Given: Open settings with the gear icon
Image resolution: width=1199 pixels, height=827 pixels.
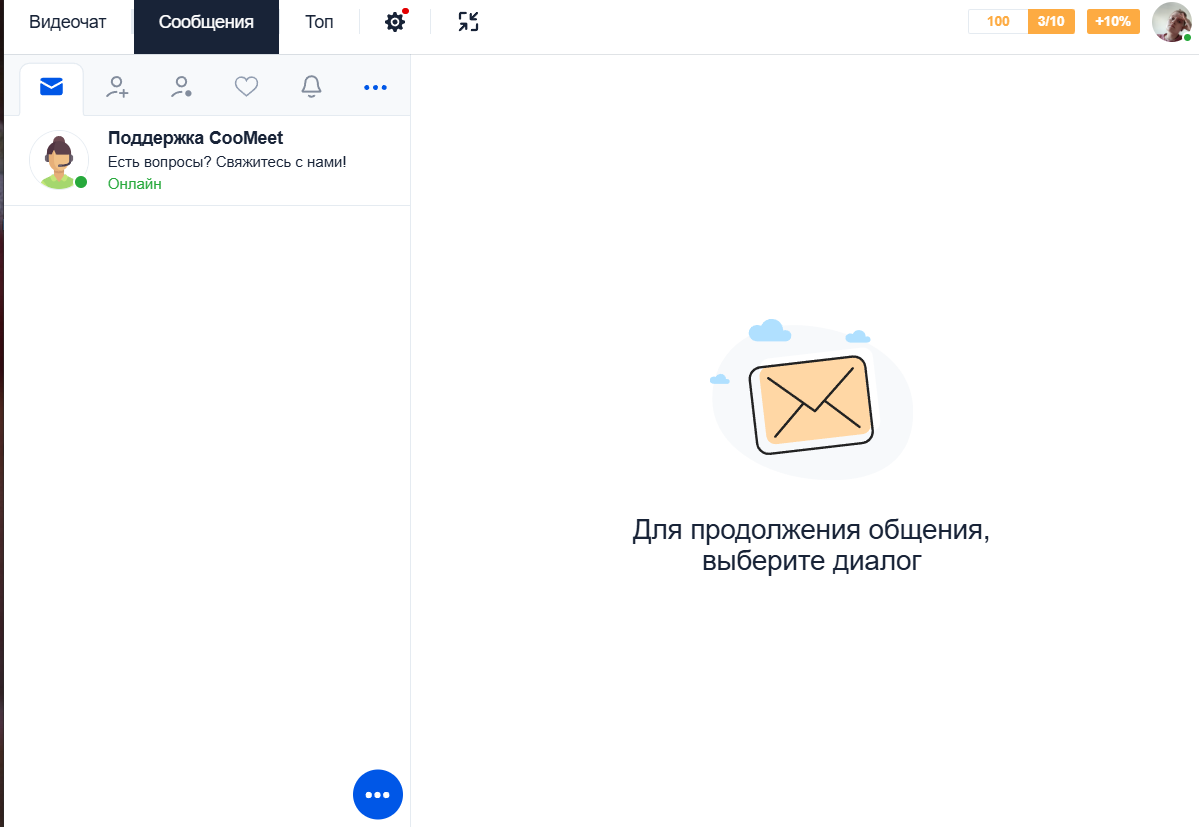Looking at the screenshot, I should point(394,21).
